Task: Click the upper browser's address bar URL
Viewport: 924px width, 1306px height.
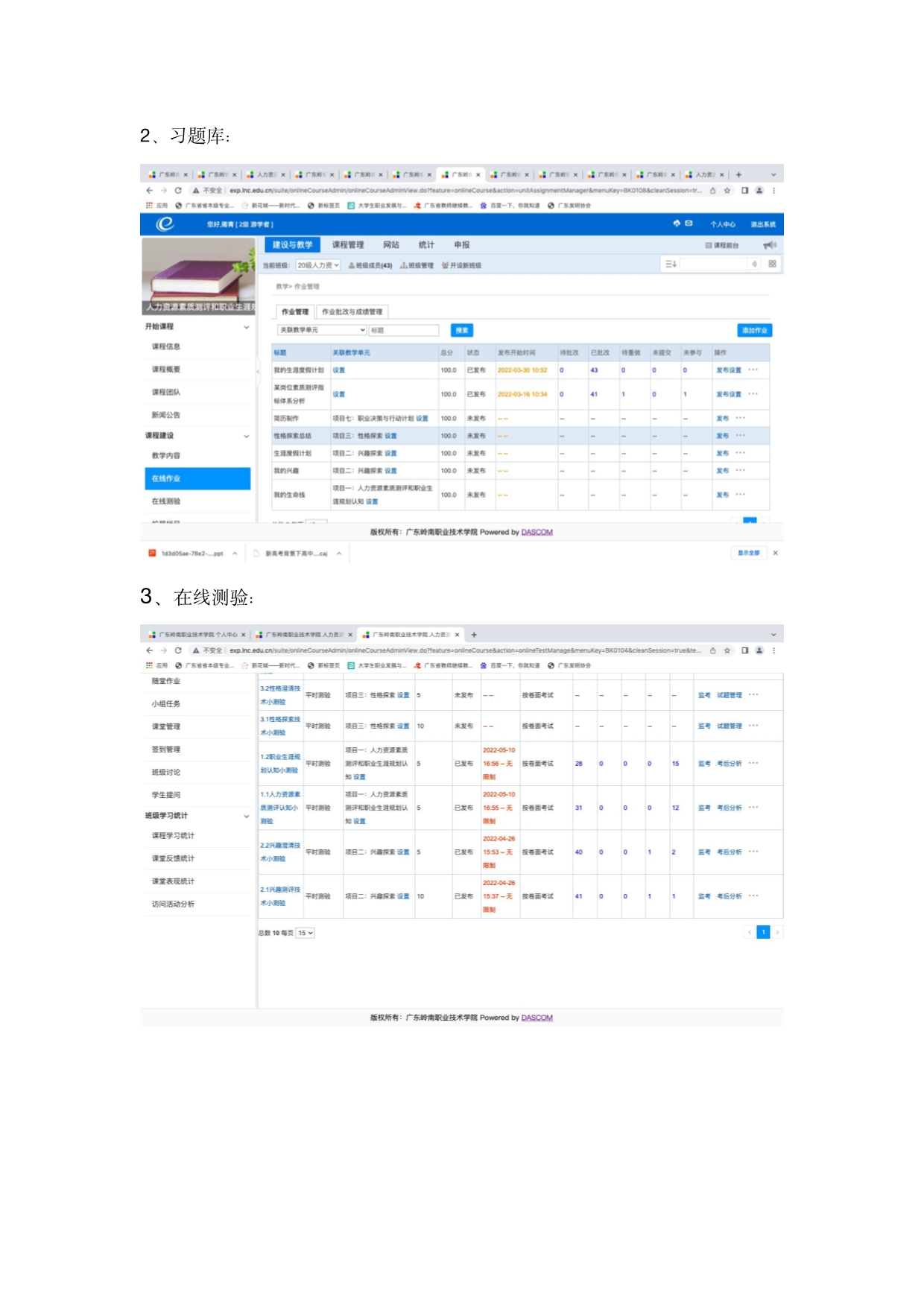Action: (x=466, y=191)
